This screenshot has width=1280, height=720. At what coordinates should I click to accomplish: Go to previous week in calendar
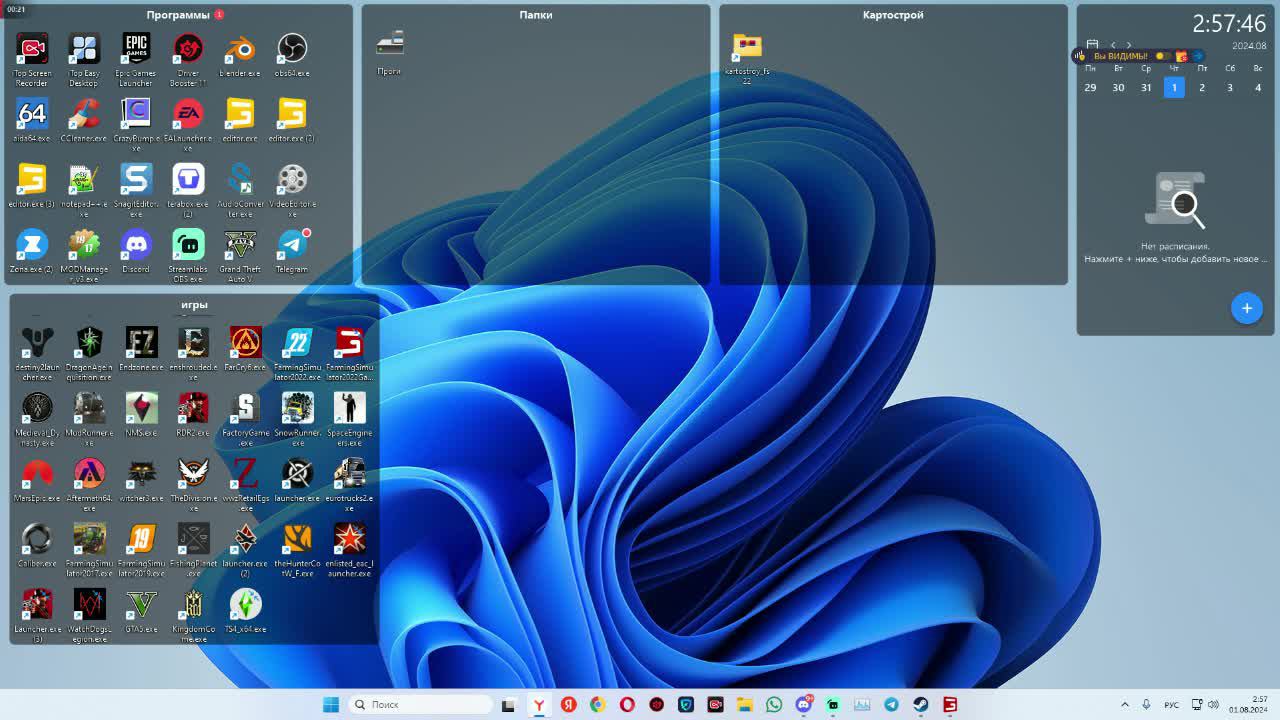coord(1113,45)
